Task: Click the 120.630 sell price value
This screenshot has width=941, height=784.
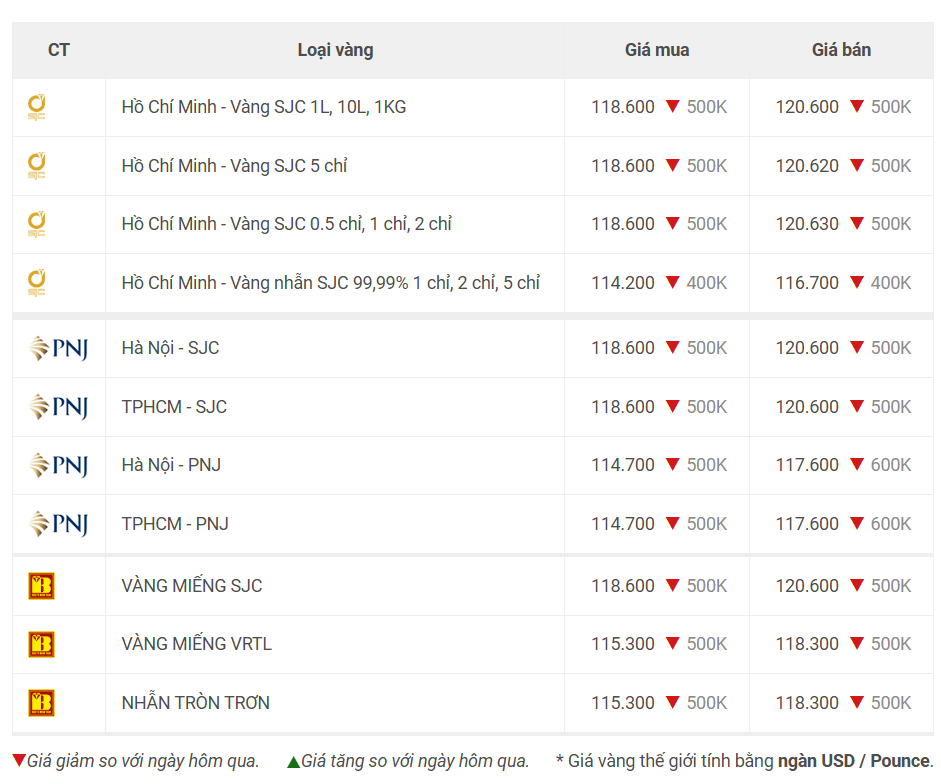Action: coord(807,224)
